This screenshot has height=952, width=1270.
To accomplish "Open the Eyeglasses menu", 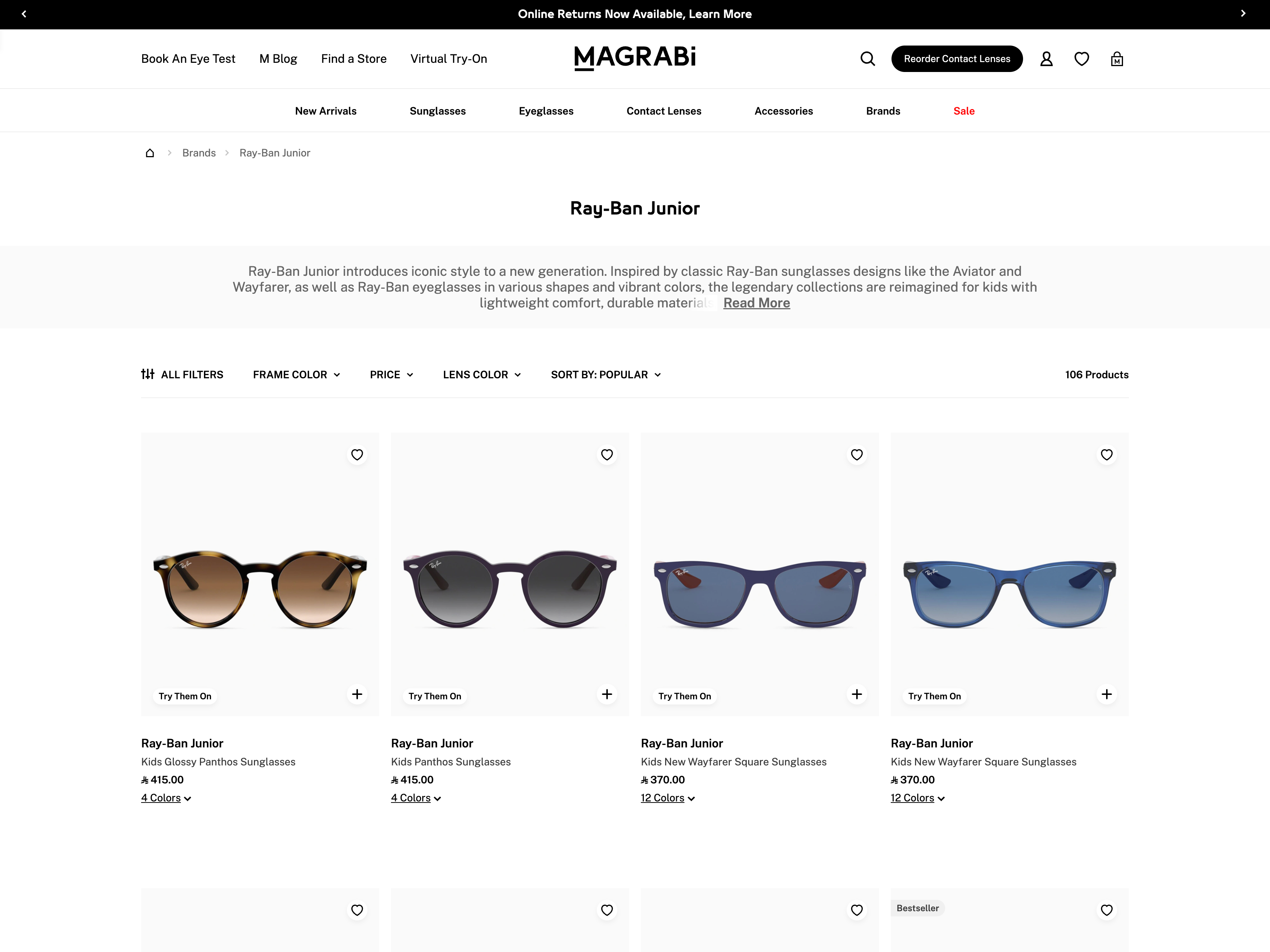I will 546,111.
